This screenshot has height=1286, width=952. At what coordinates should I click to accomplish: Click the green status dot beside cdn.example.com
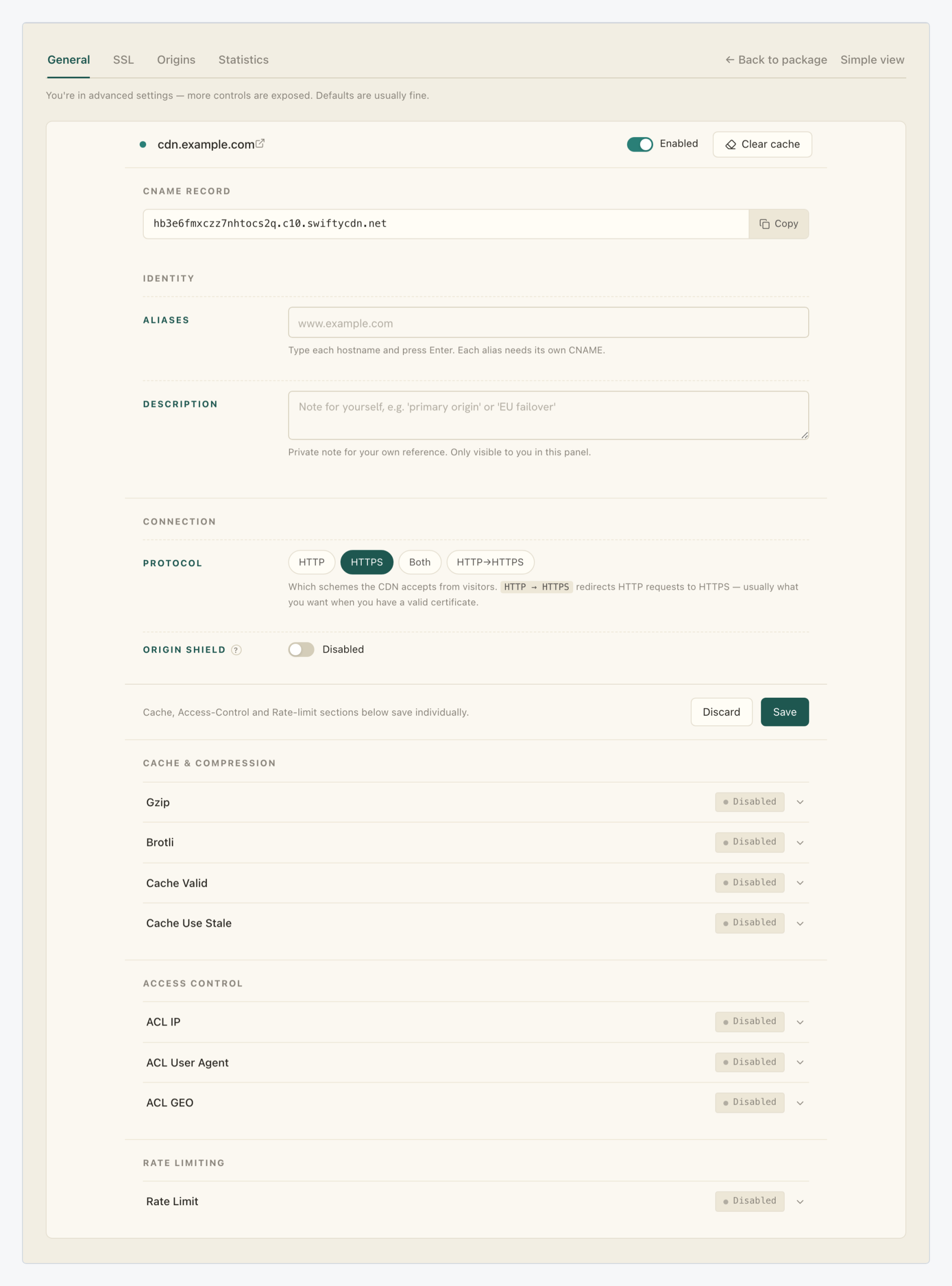point(143,144)
